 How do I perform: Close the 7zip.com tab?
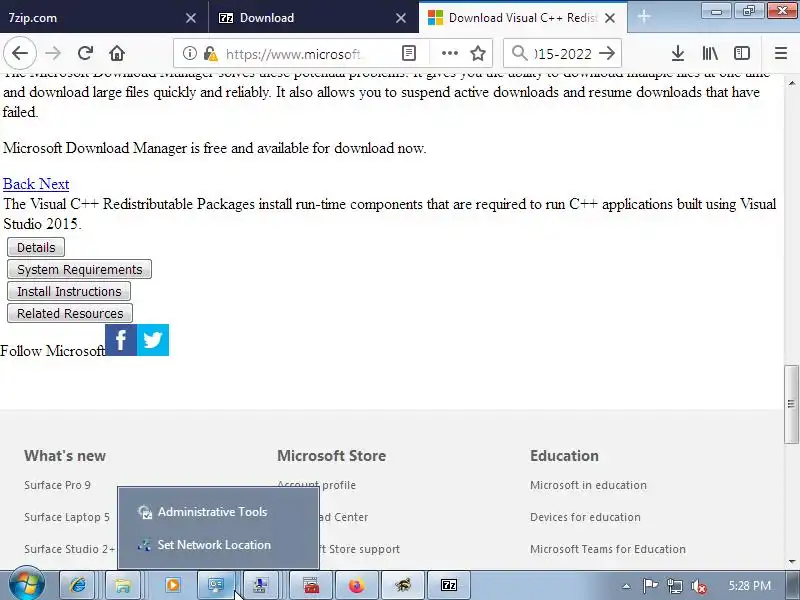point(191,18)
